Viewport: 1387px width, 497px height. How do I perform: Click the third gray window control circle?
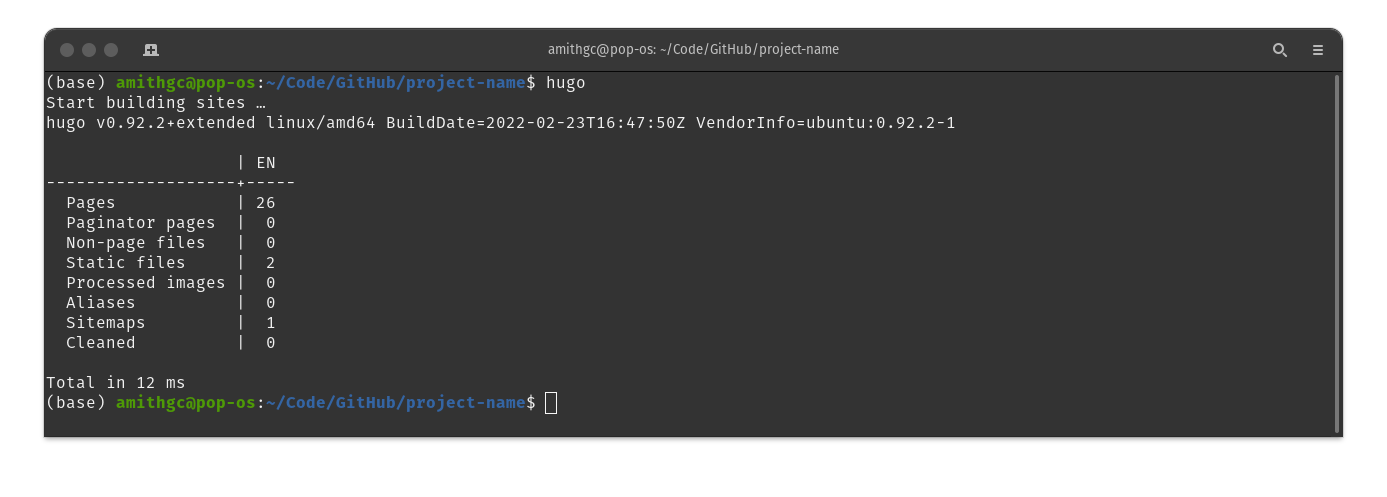coord(111,50)
